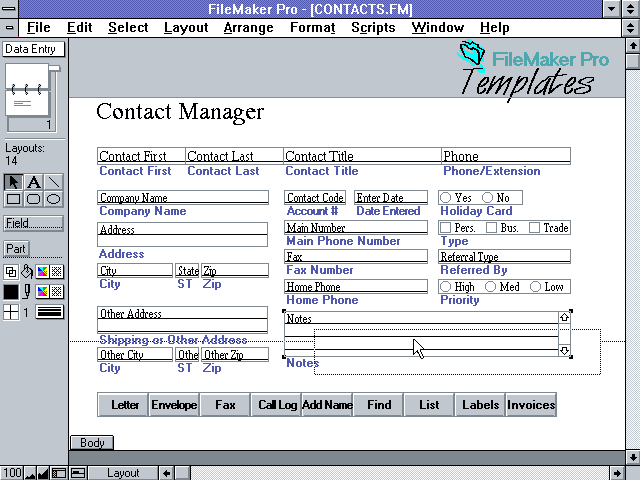The image size is (640, 480).
Task: Click the fill paint bucket icon
Action: pos(26,271)
